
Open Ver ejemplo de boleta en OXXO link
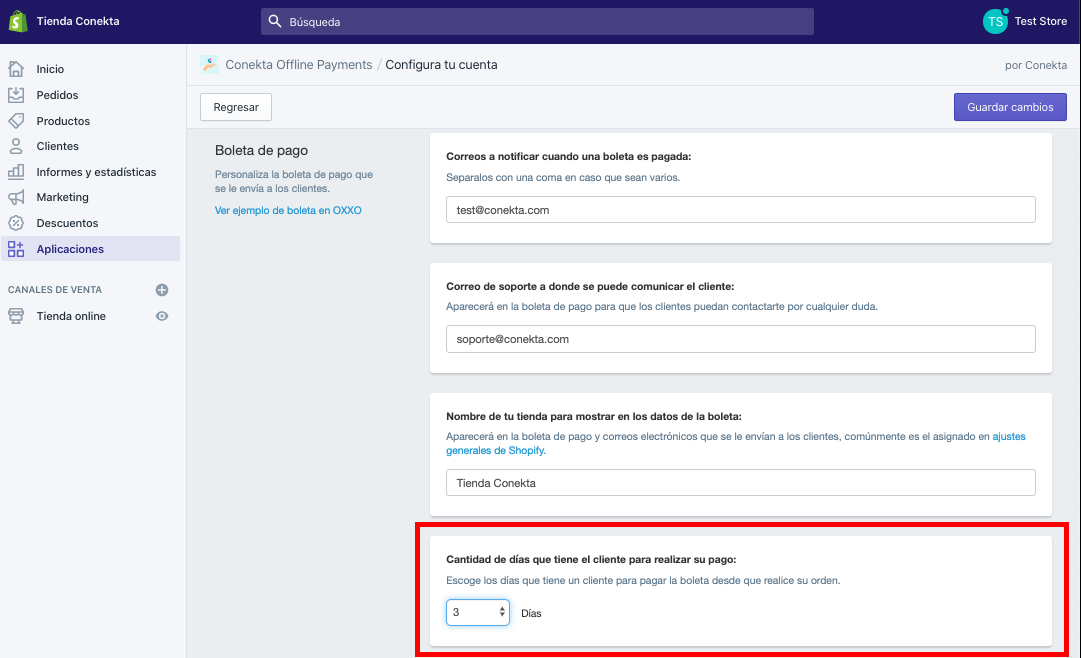tap(288, 210)
